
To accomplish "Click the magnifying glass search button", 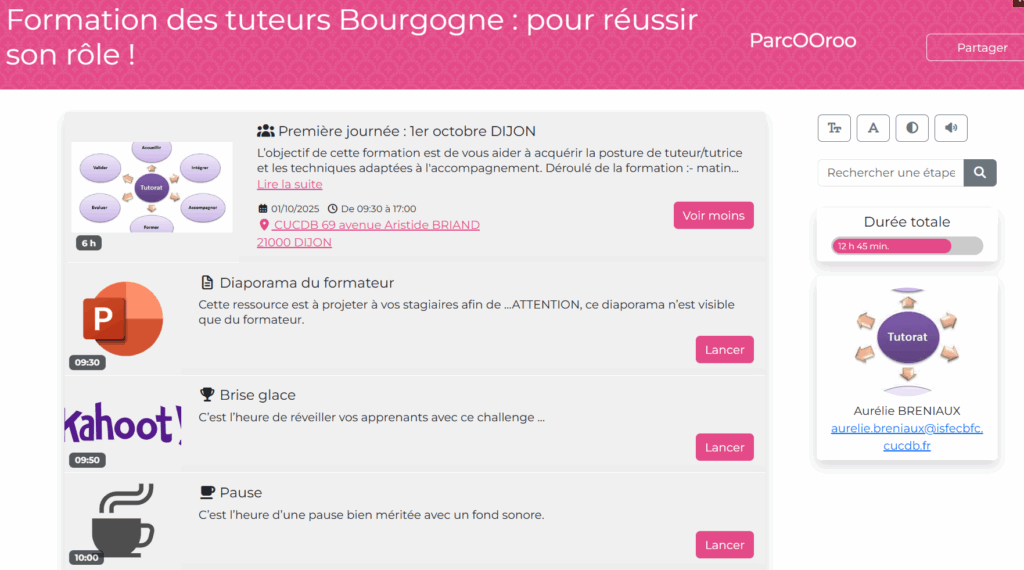I will 980,173.
